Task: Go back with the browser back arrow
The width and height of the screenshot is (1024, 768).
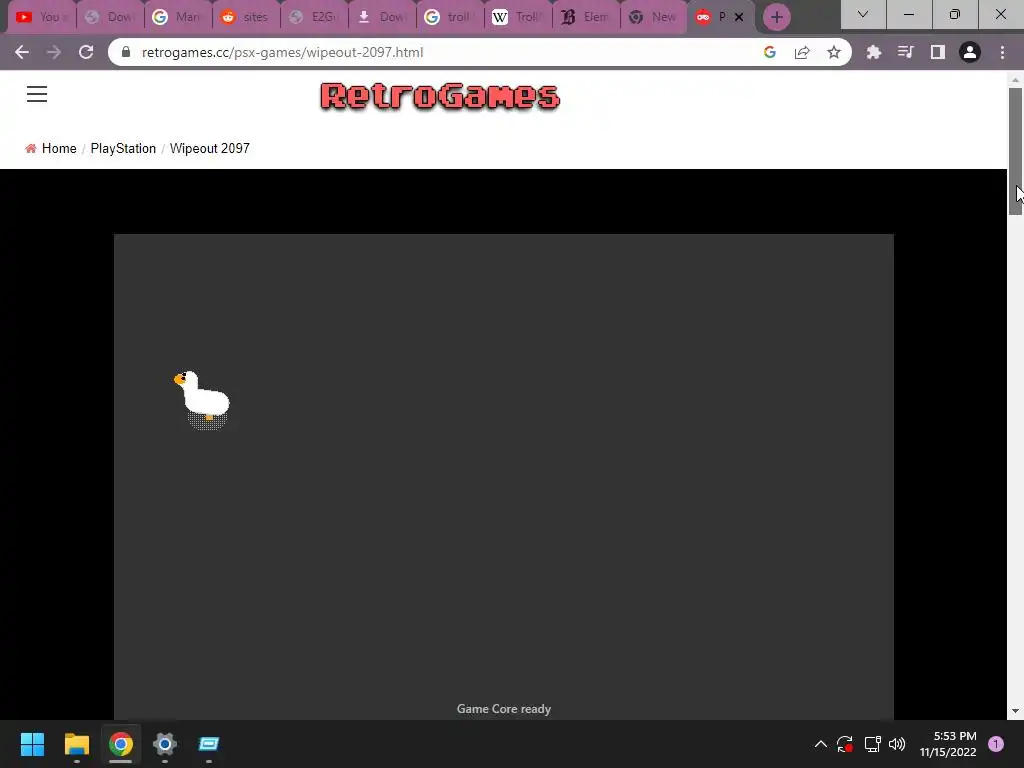Action: click(x=22, y=52)
